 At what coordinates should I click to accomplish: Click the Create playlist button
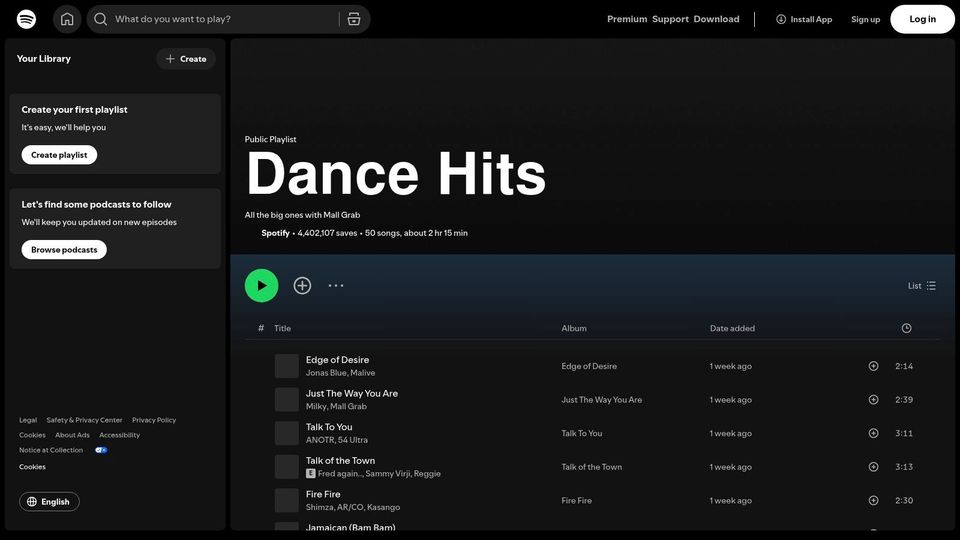pos(59,155)
